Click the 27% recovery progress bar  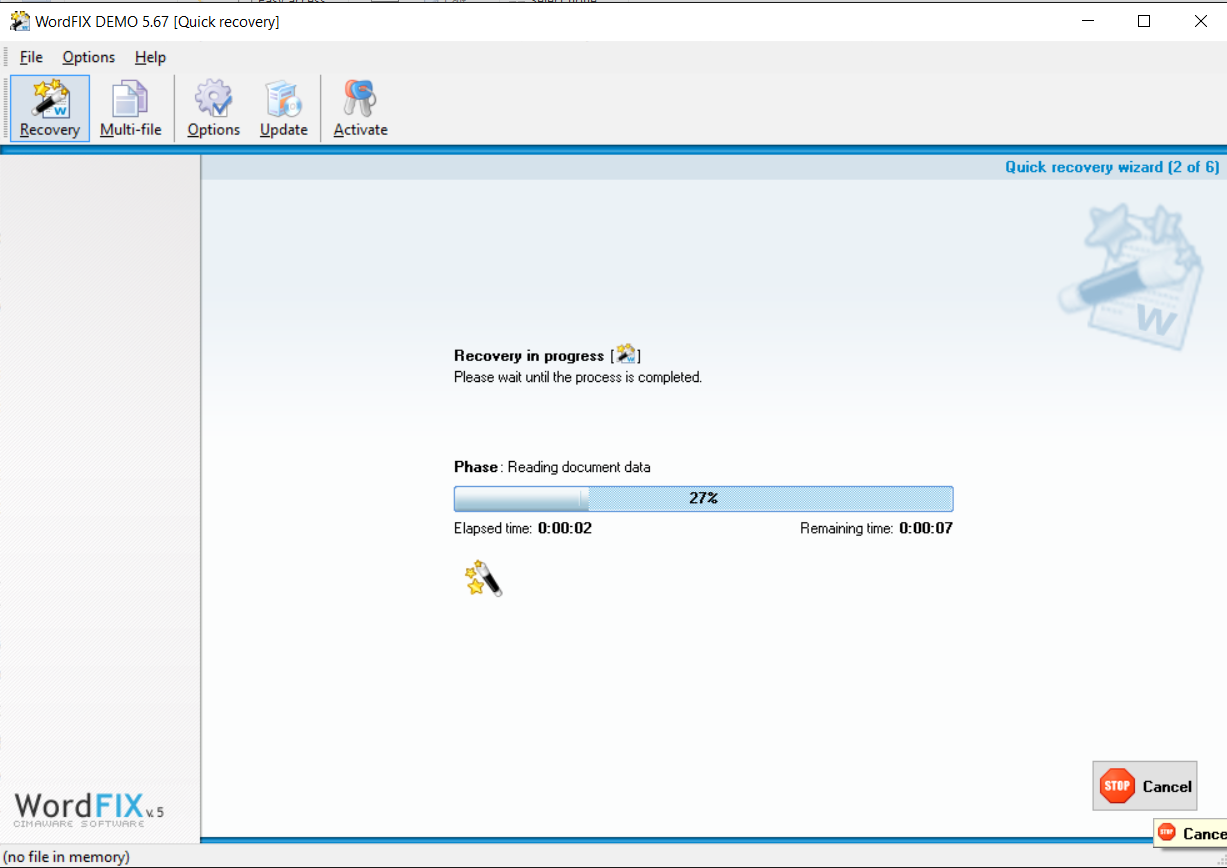703,498
